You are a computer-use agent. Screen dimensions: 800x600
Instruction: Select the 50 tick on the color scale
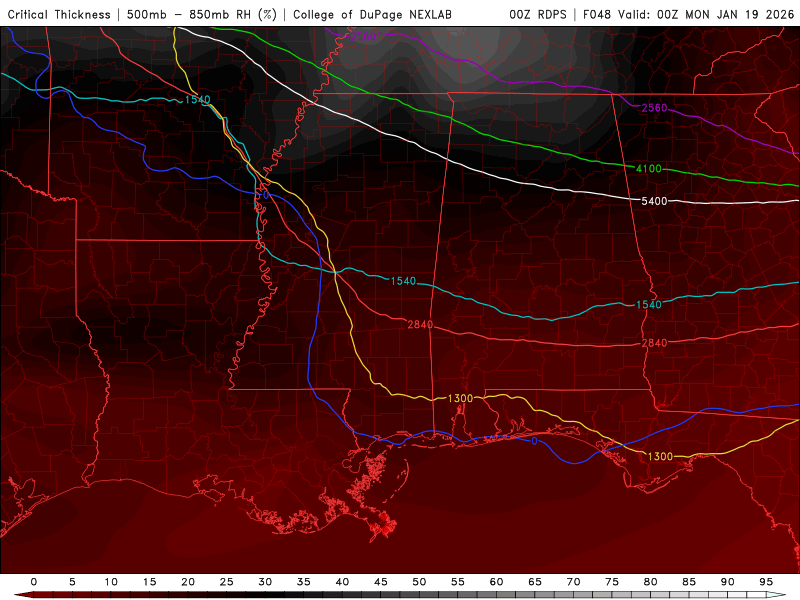(419, 582)
